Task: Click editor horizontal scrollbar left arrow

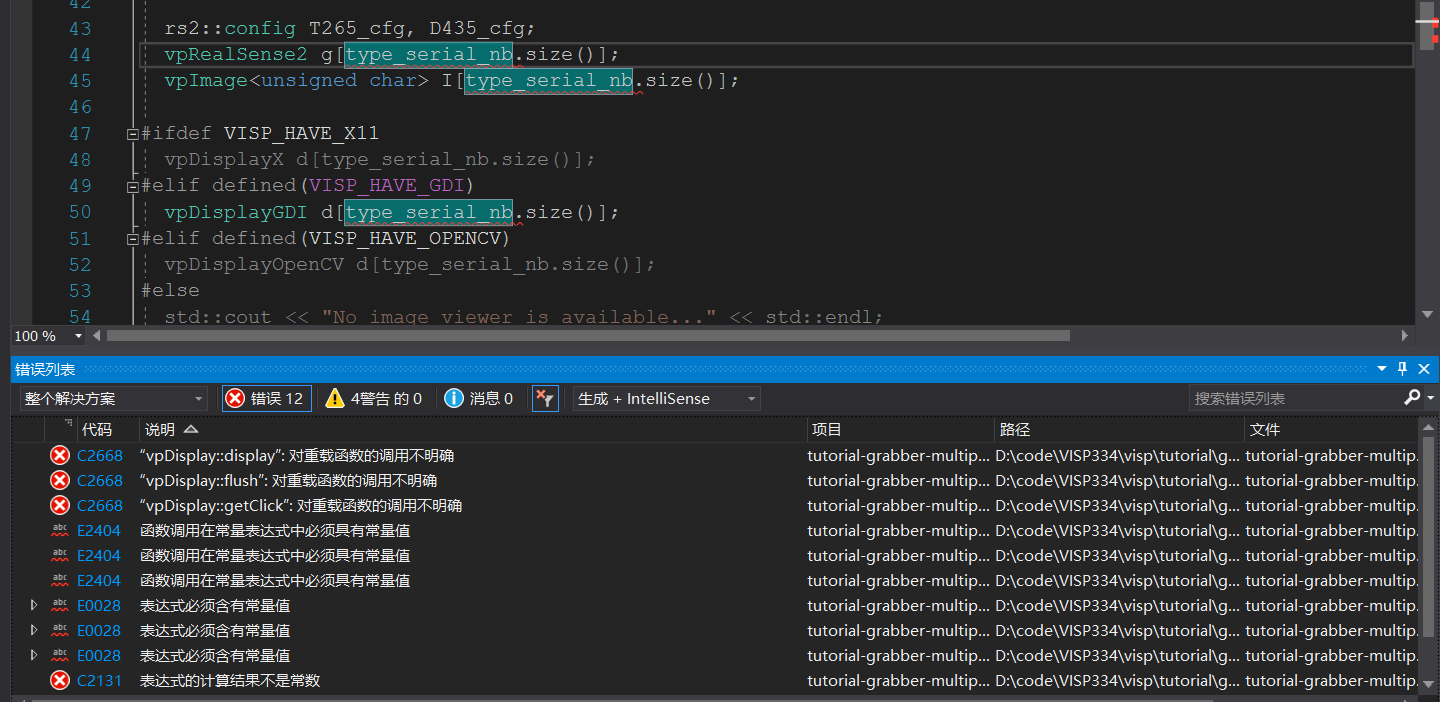Action: (x=98, y=336)
